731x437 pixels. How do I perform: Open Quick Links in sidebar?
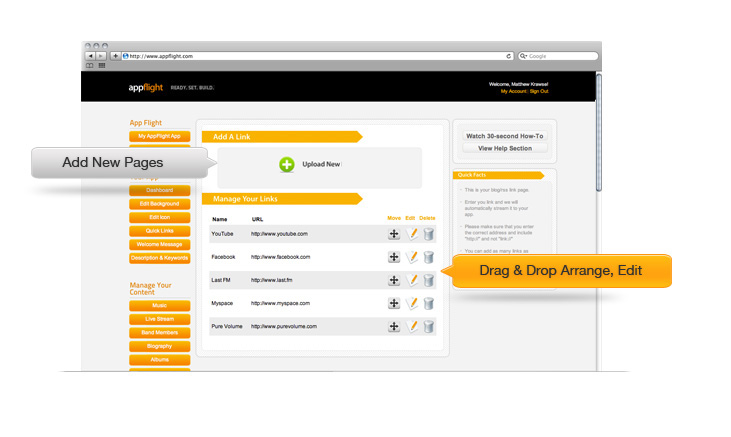(159, 231)
